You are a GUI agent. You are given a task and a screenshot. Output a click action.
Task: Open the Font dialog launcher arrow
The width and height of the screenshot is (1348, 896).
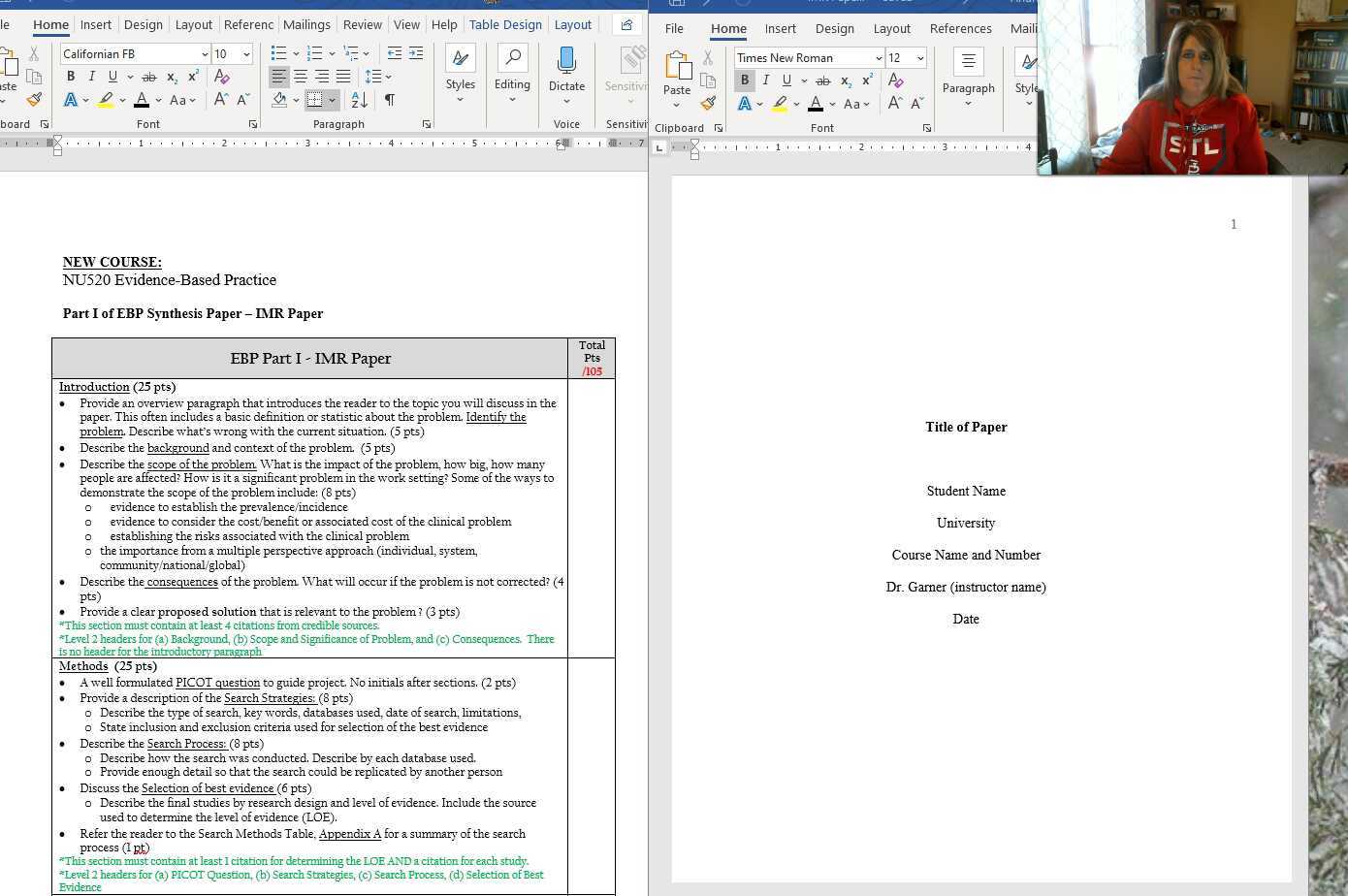coord(252,123)
